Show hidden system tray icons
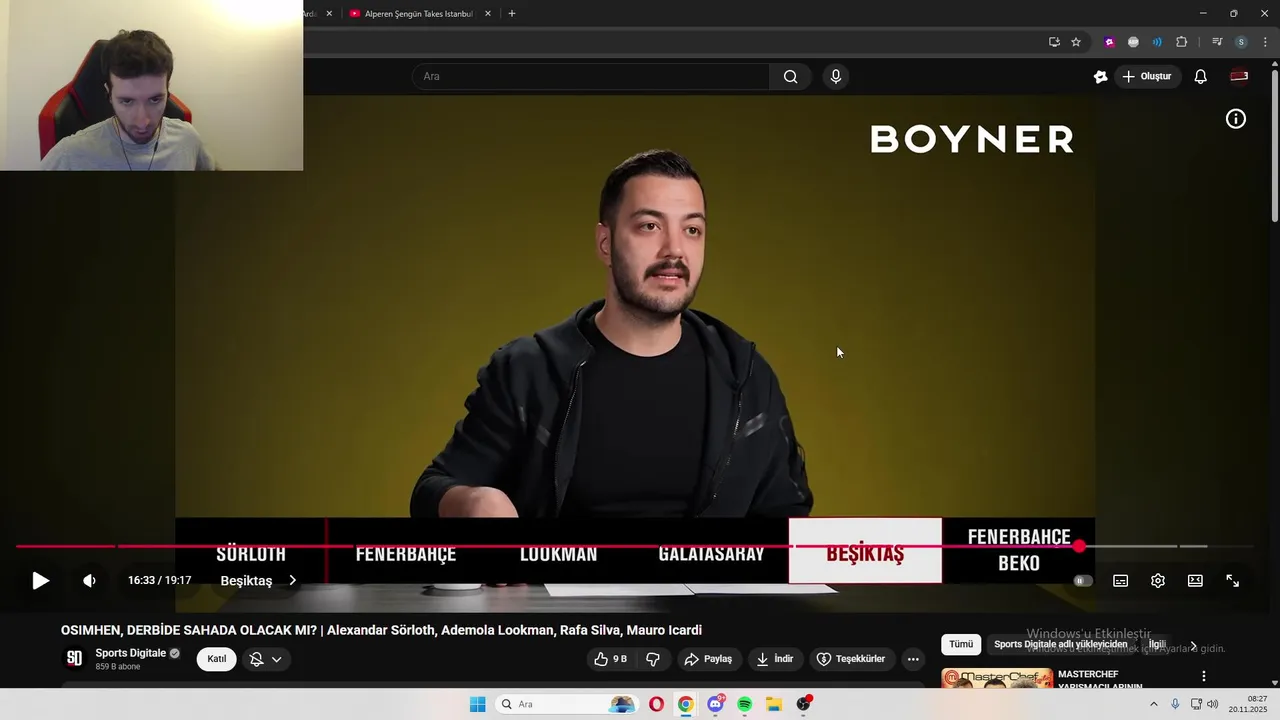The height and width of the screenshot is (720, 1280). (x=1153, y=704)
